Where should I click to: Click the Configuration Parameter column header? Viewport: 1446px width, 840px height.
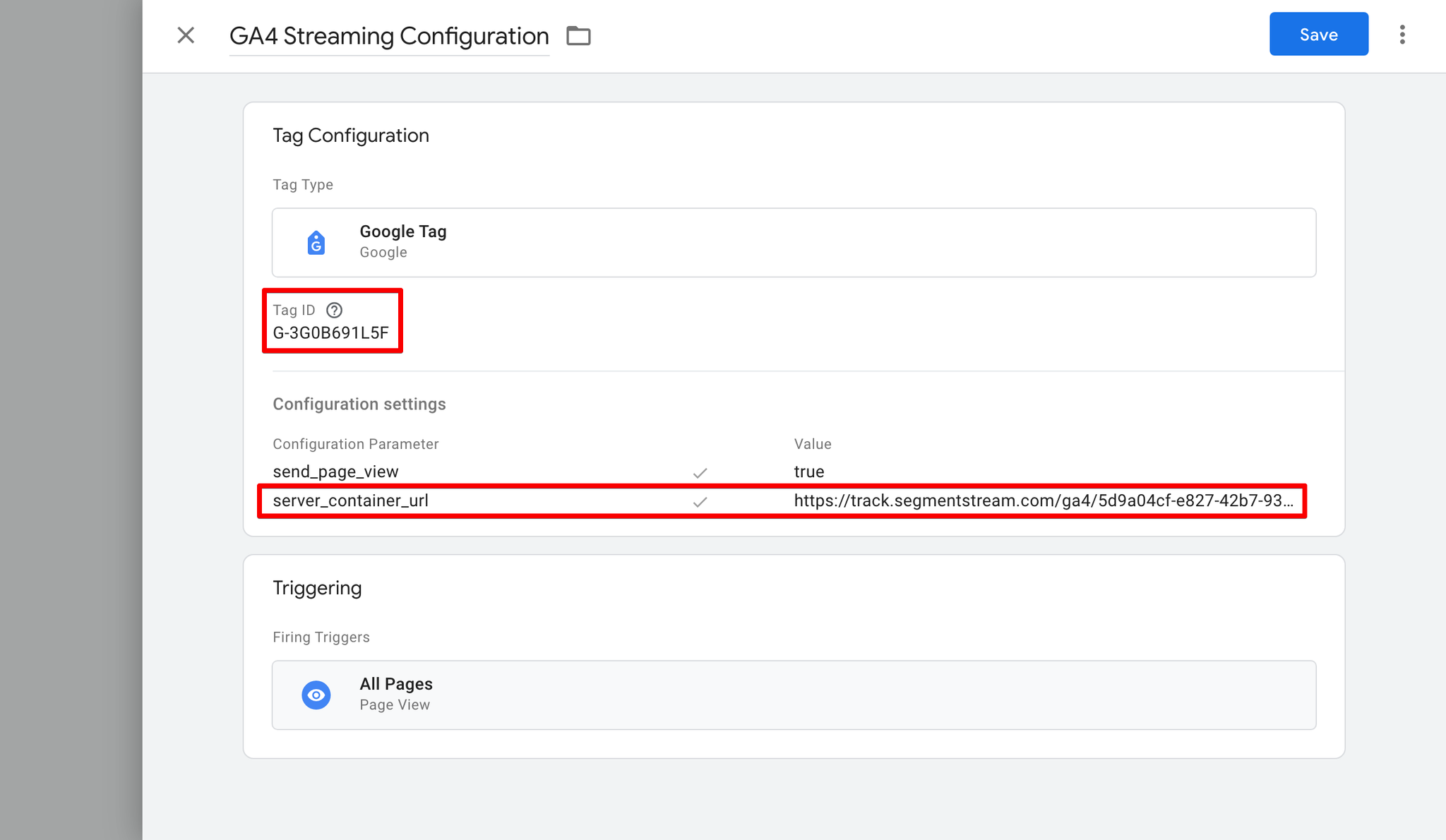tap(356, 444)
